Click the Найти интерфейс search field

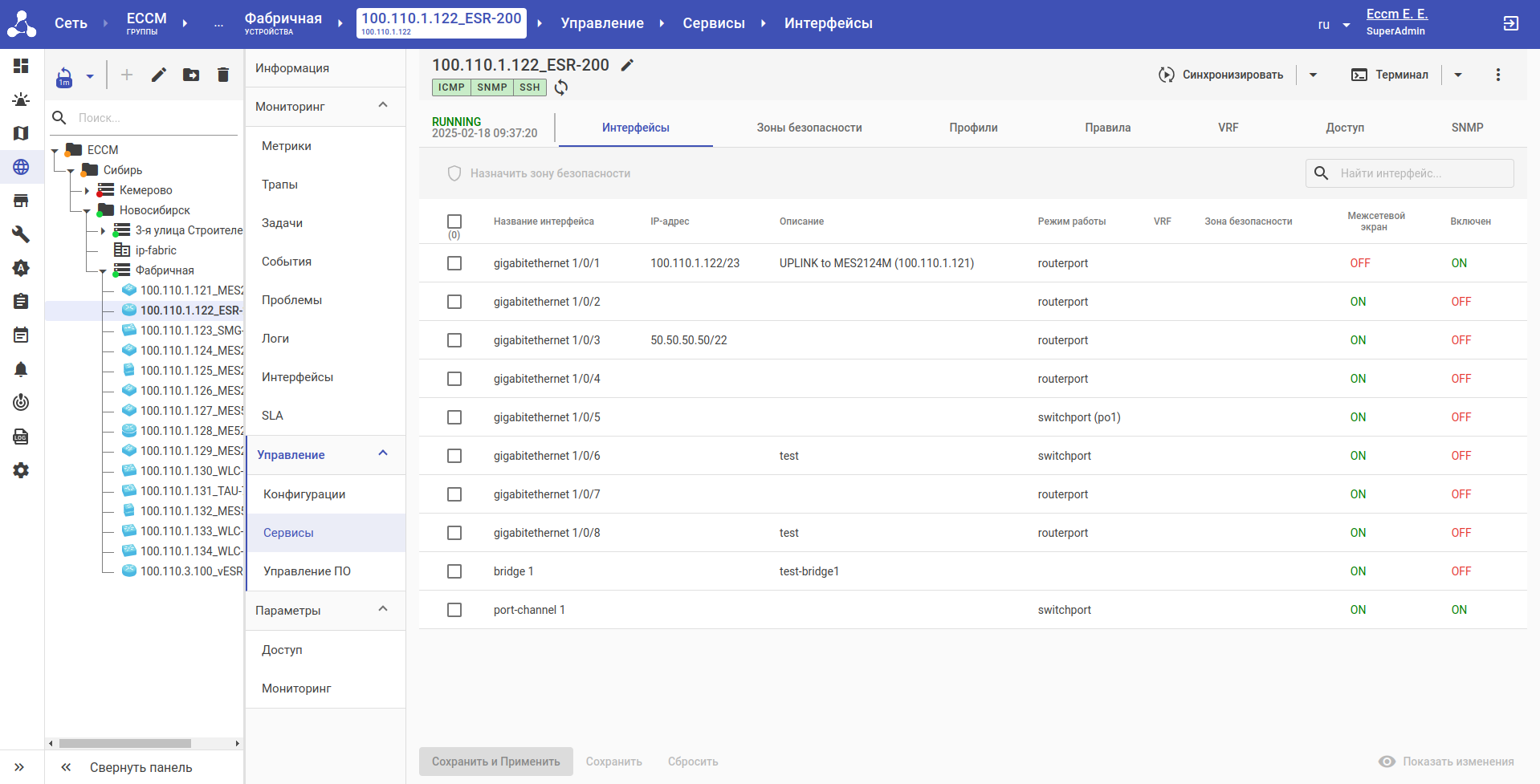click(1421, 173)
